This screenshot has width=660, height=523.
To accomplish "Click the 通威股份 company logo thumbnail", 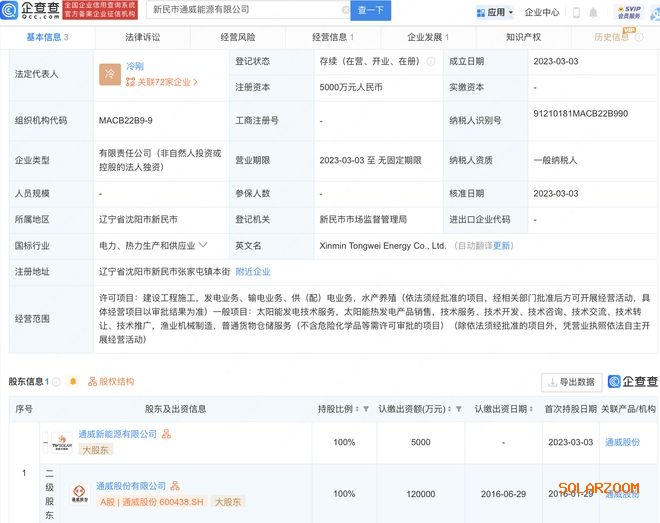I will [x=77, y=492].
